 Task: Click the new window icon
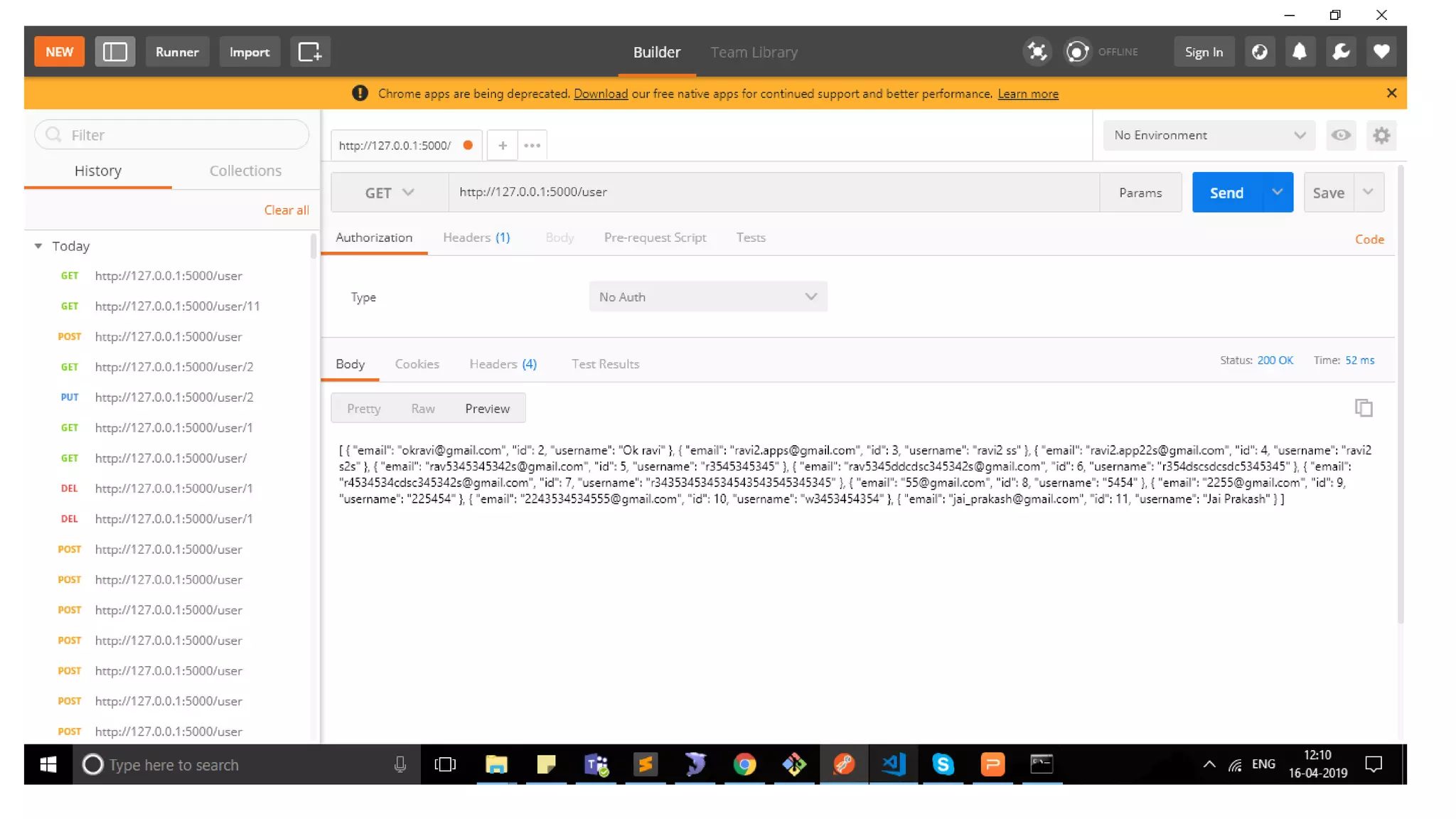click(309, 52)
